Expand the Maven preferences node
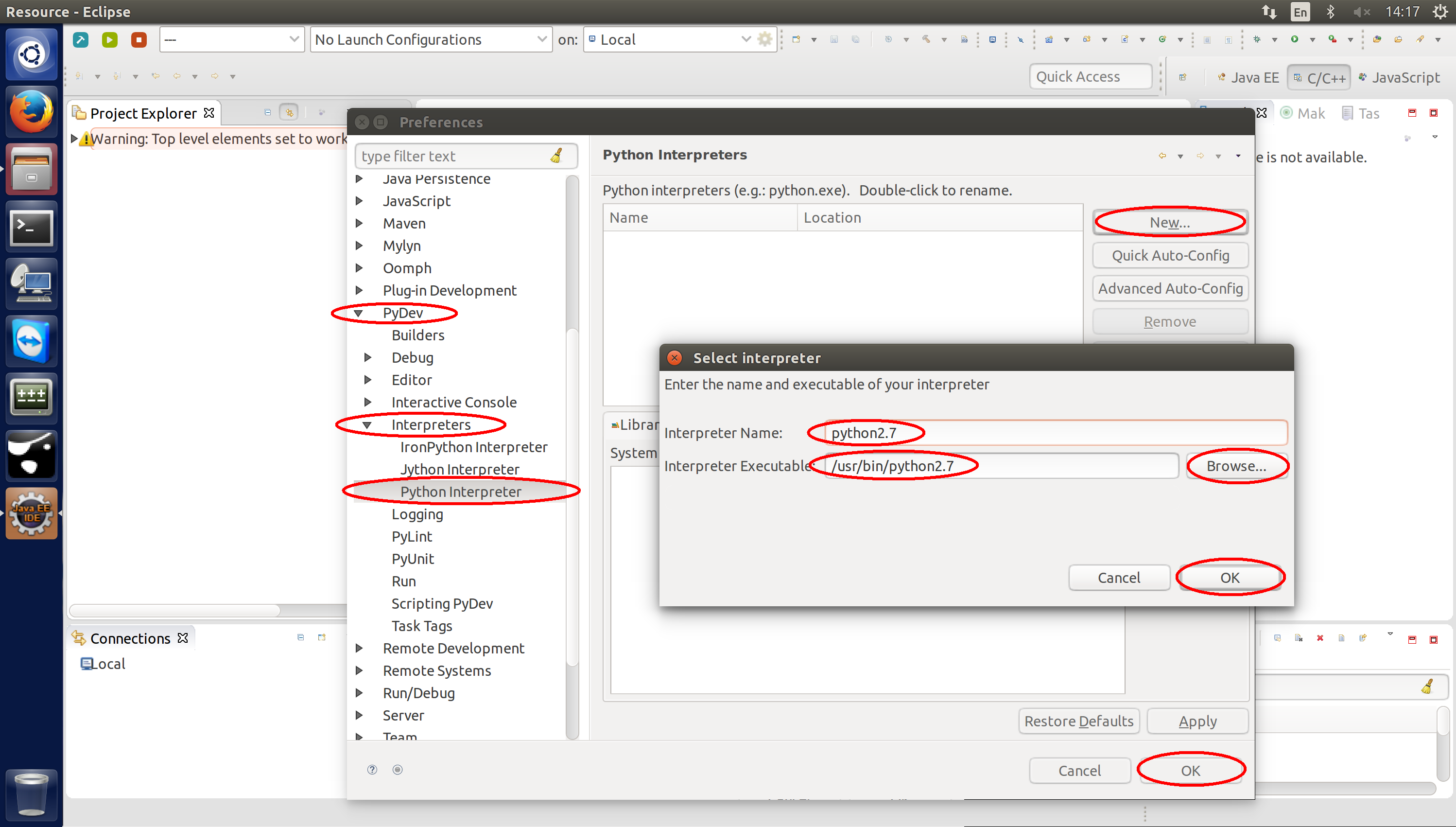 359,223
